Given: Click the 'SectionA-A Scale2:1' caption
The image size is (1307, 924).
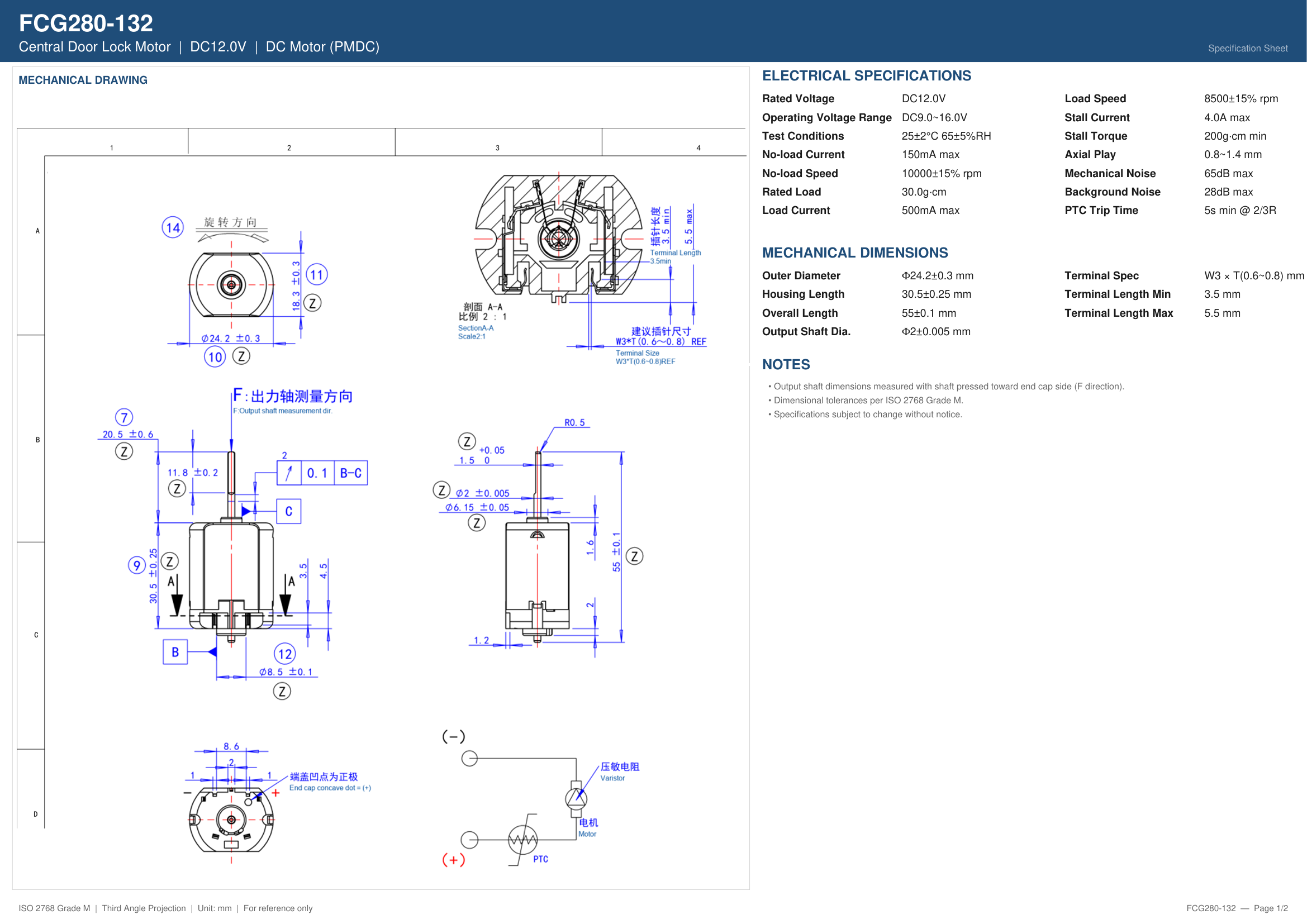Looking at the screenshot, I should 476,332.
